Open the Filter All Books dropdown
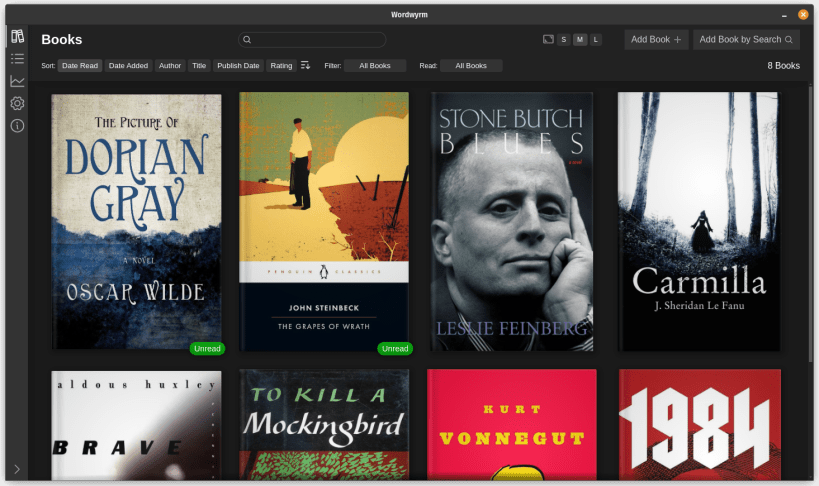819x486 pixels. coord(375,65)
